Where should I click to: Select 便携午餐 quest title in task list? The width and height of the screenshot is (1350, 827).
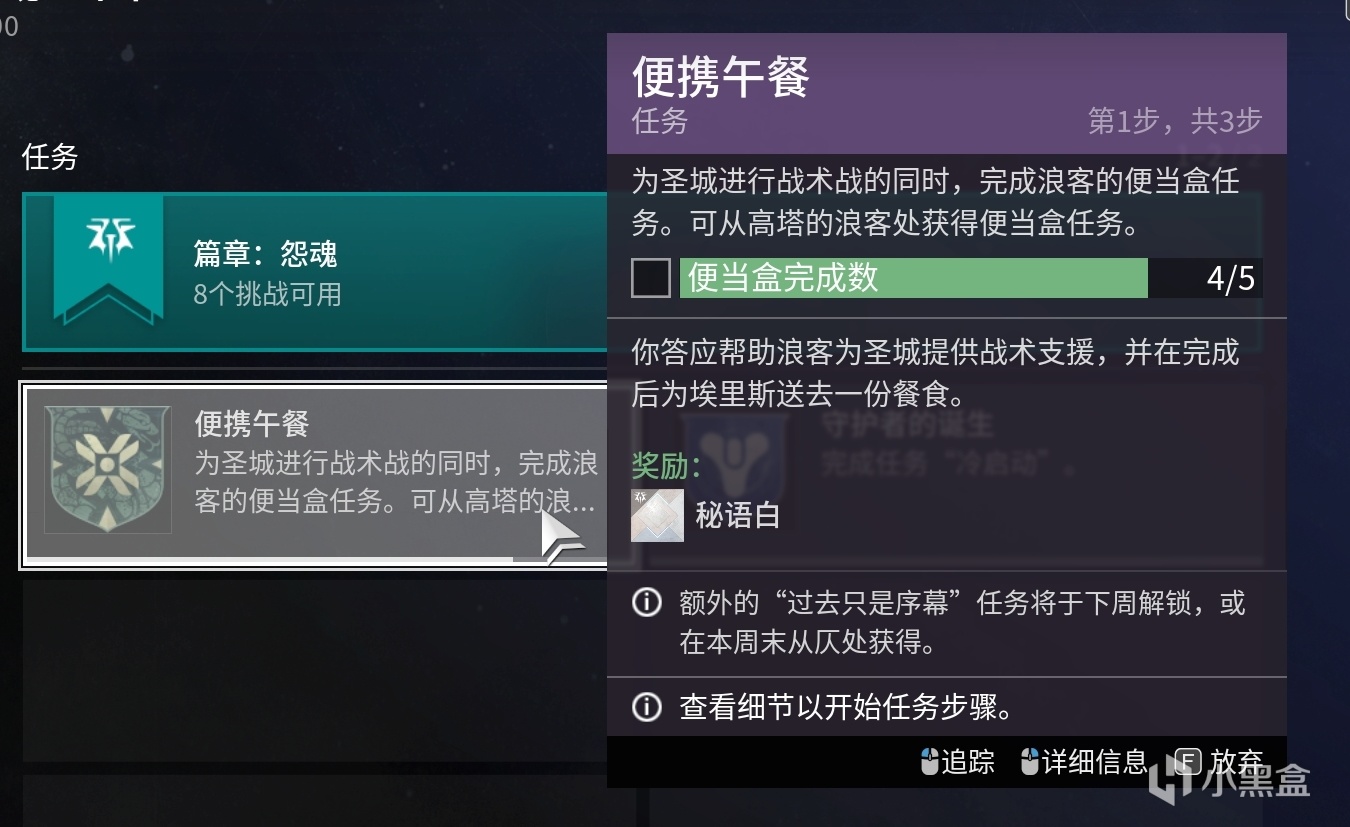click(x=251, y=424)
